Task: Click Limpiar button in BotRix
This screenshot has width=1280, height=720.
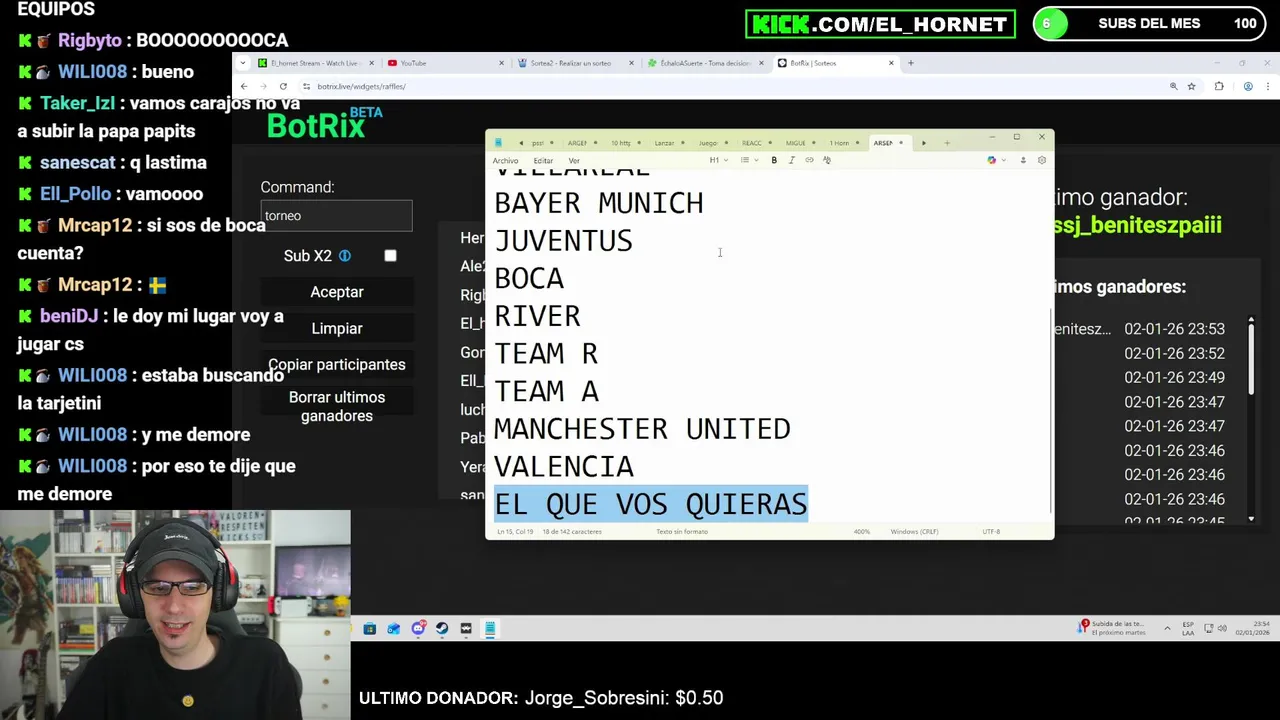Action: coord(337,328)
